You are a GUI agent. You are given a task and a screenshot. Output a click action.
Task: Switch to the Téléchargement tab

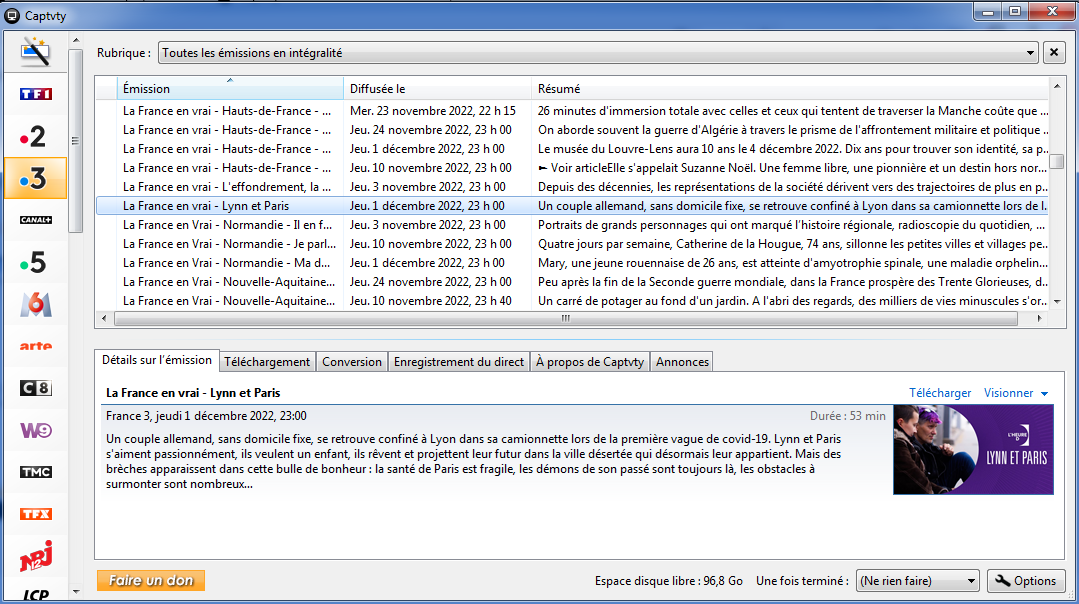click(267, 362)
